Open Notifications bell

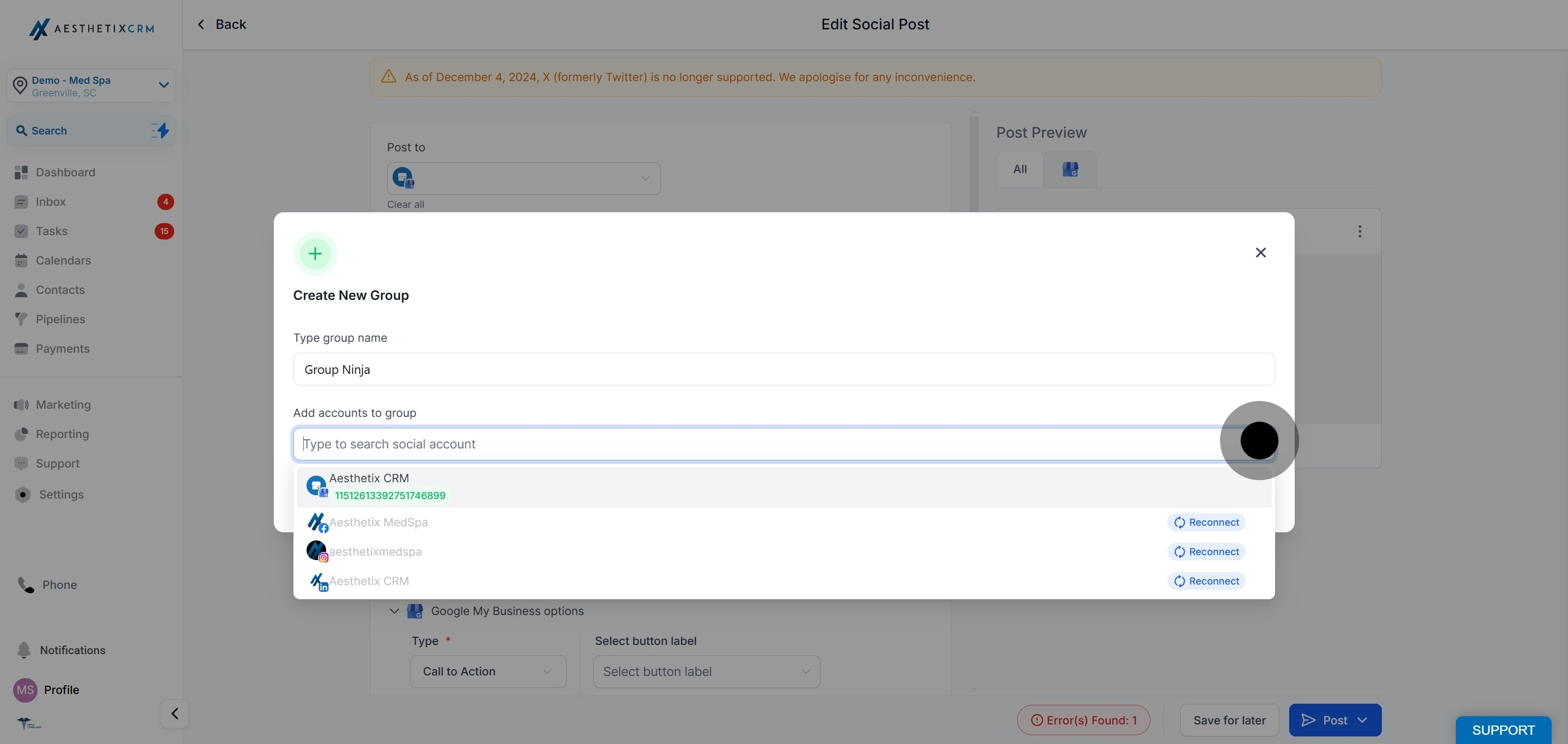[24, 650]
